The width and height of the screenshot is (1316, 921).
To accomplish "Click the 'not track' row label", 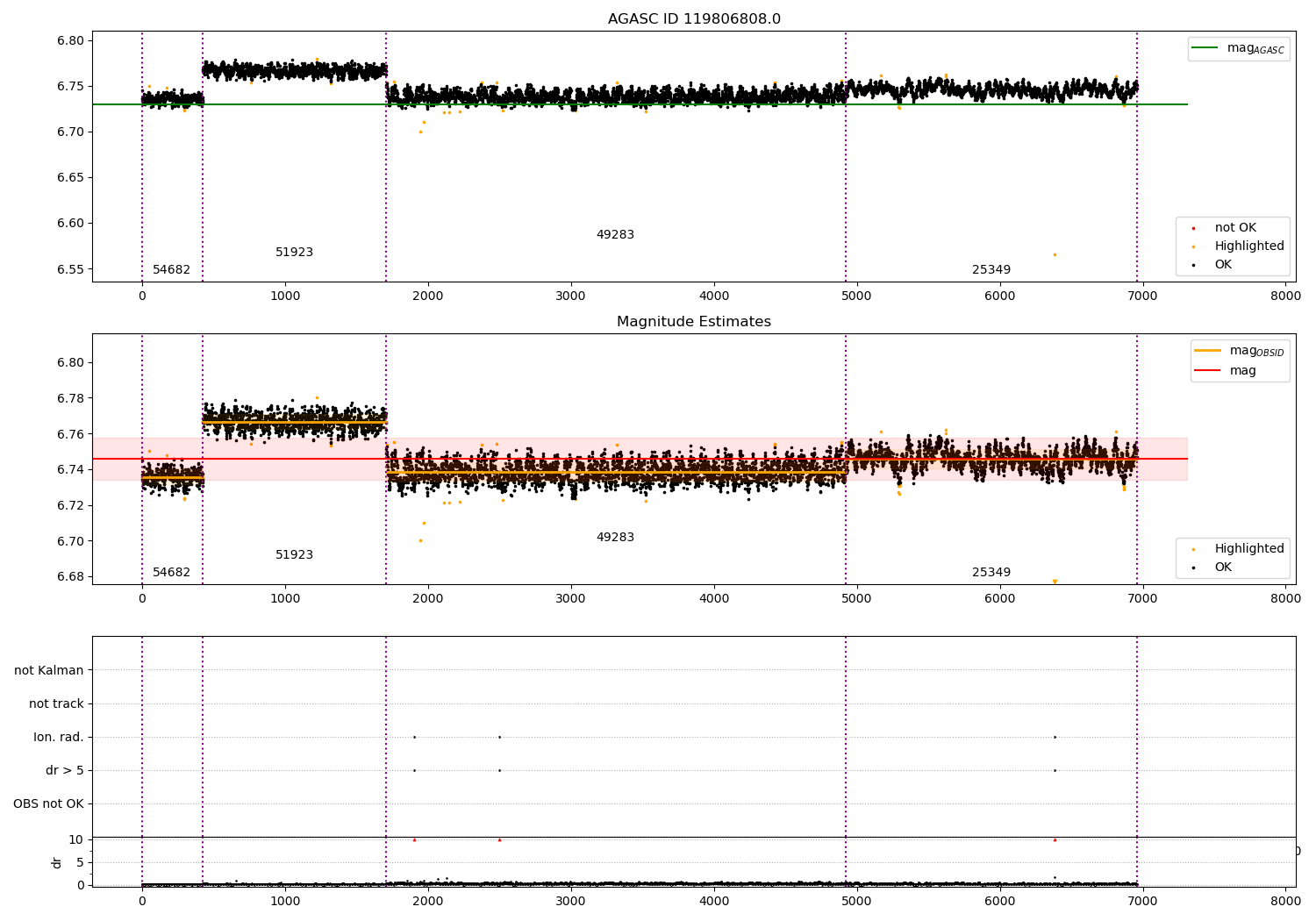I will (x=56, y=703).
